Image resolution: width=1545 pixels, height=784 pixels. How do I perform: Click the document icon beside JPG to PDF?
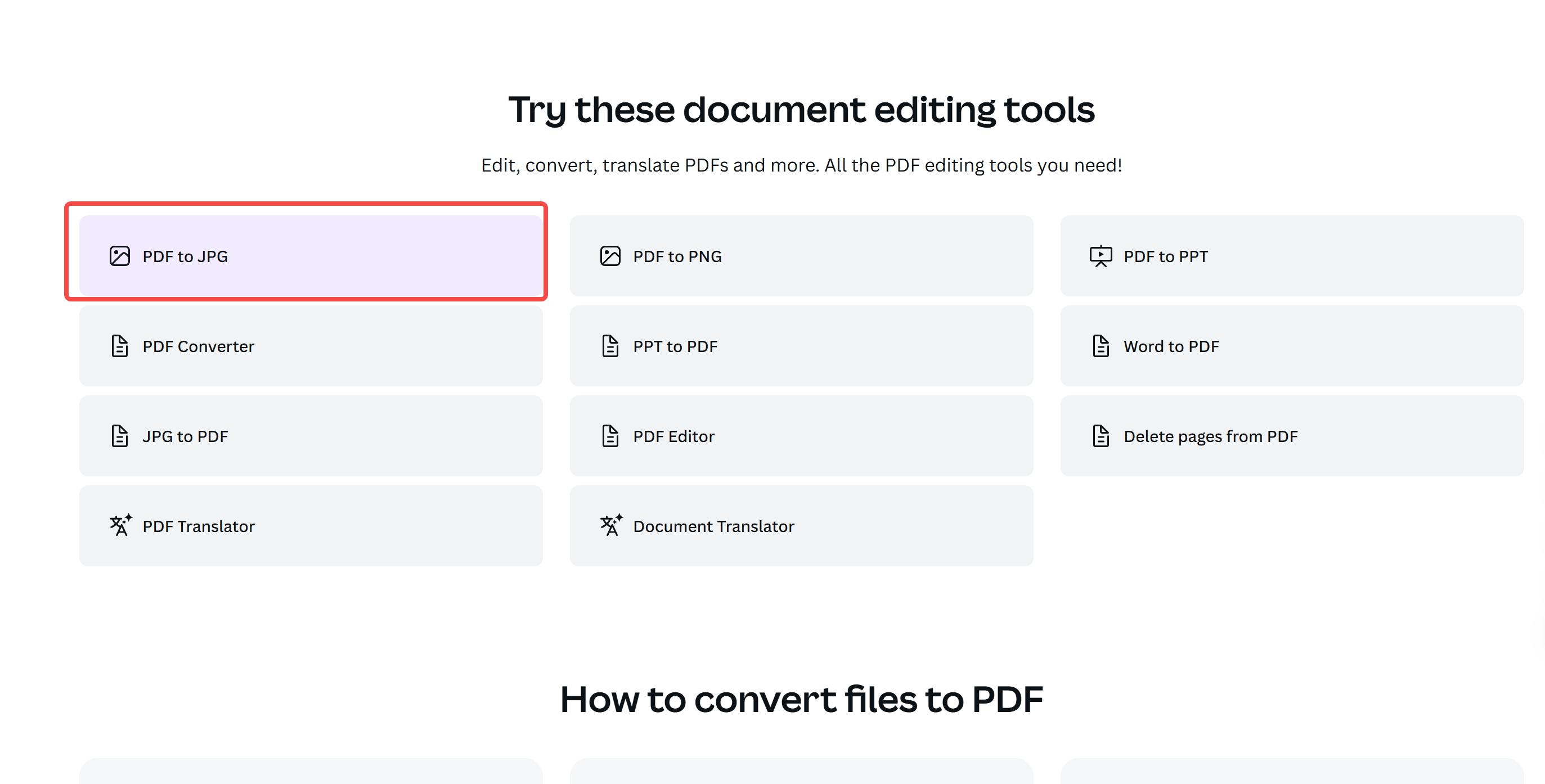pos(119,436)
